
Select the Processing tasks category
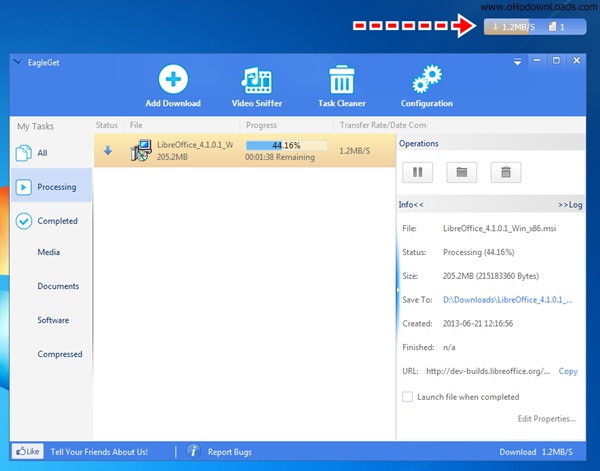pyautogui.click(x=51, y=187)
